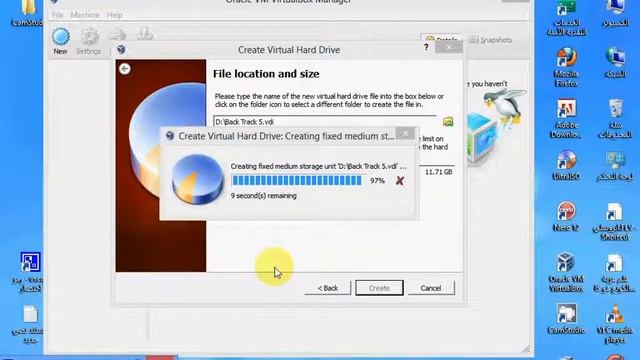This screenshot has height=360, width=640.
Task: Close the progress dialog window
Action: coord(405,133)
